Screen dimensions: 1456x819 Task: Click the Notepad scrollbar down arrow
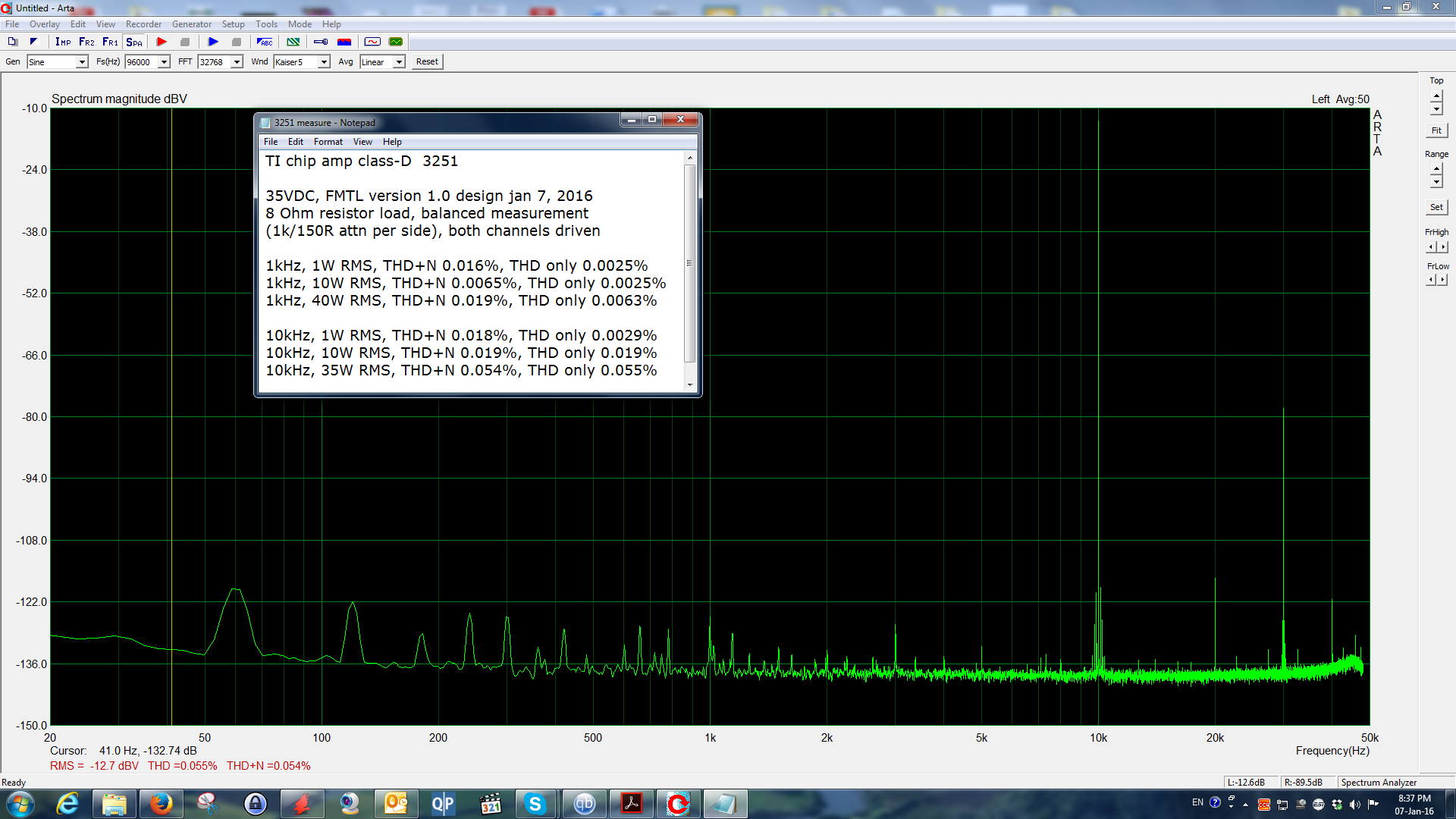pos(689,385)
